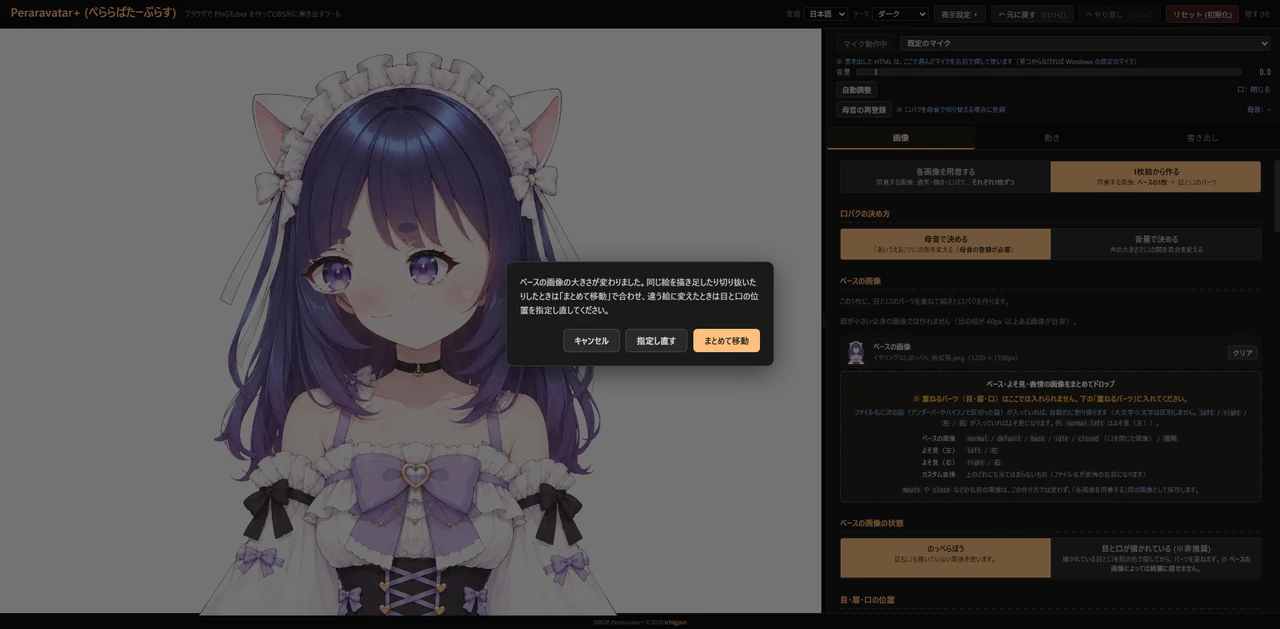The height and width of the screenshot is (629, 1280).
Task: Open the 言語 language dropdown (日本語)
Action: [825, 14]
